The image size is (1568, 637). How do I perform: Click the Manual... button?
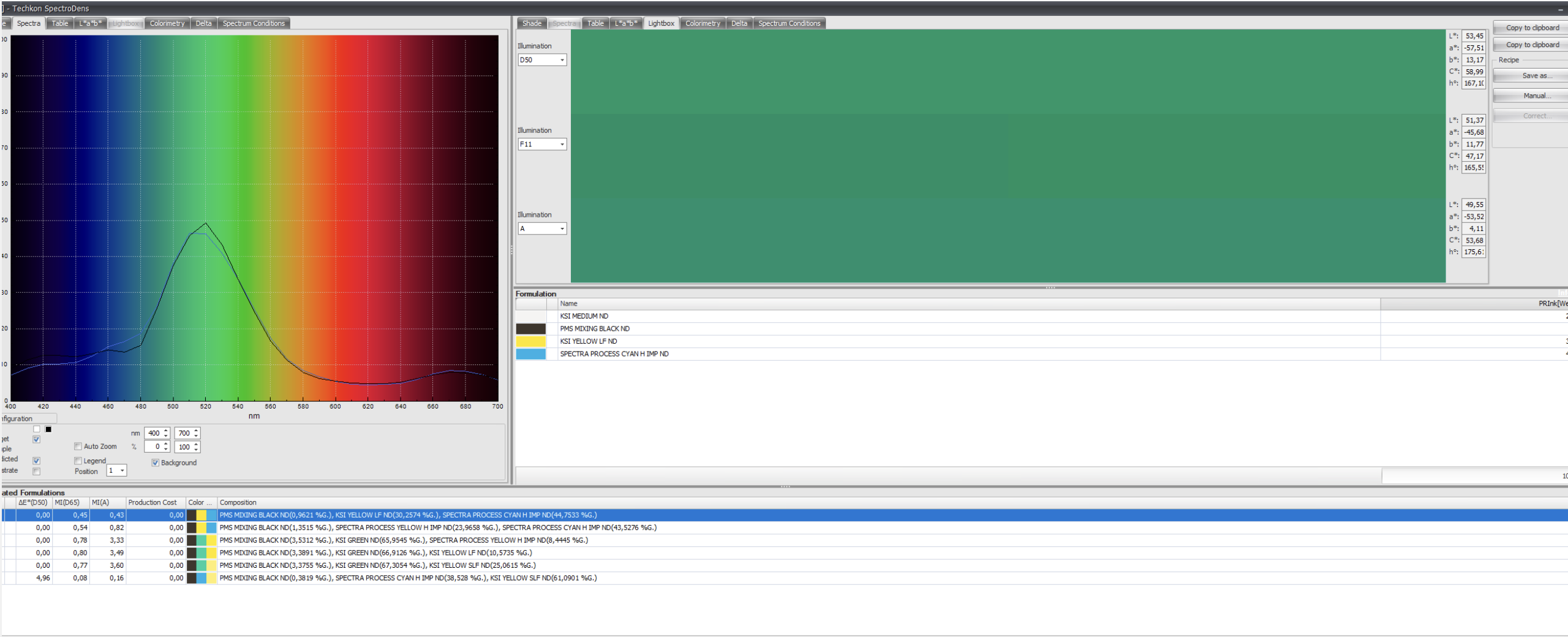(x=1530, y=96)
